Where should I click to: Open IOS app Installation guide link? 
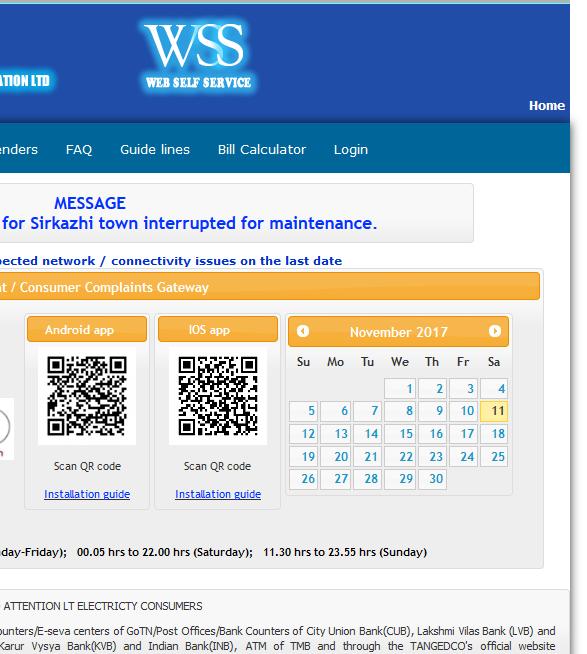218,494
